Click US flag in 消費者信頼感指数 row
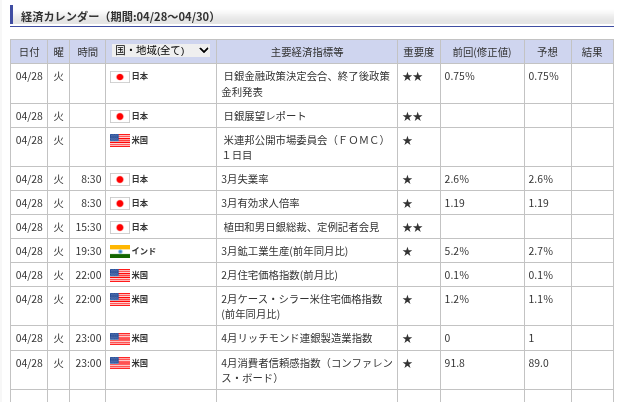The width and height of the screenshot is (619, 402). pos(119,363)
